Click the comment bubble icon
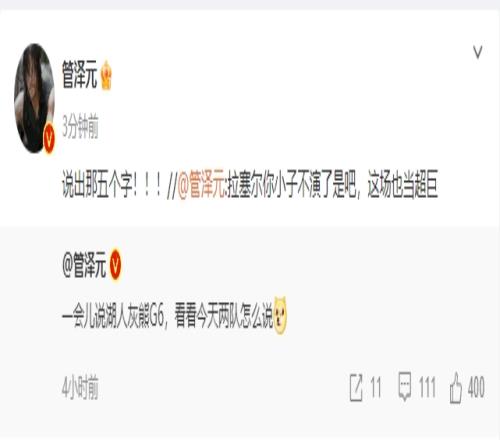The image size is (500, 440). tap(405, 387)
